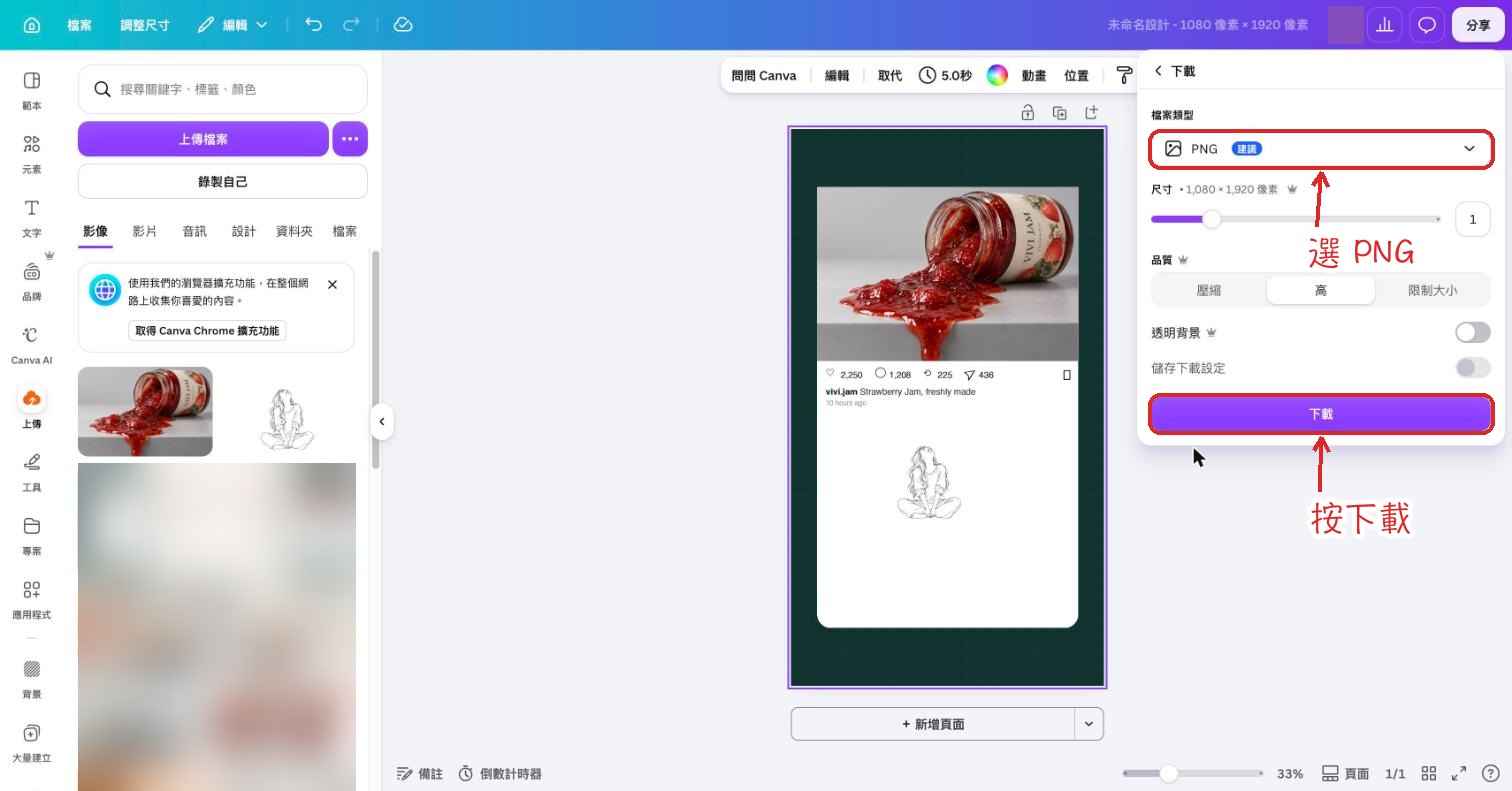
Task: Focus the keyword search field
Action: coord(223,89)
